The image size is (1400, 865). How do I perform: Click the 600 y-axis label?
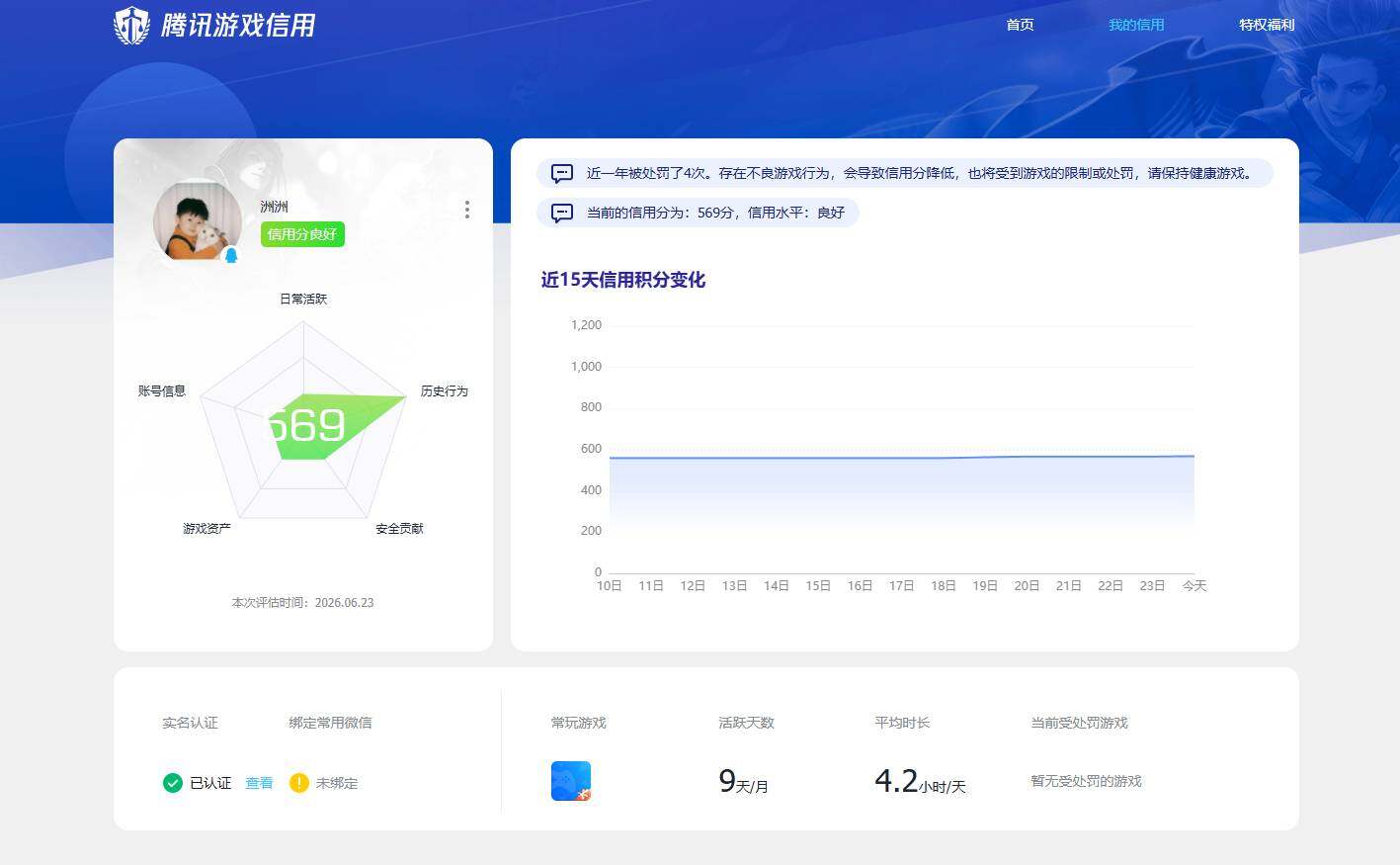(x=591, y=449)
